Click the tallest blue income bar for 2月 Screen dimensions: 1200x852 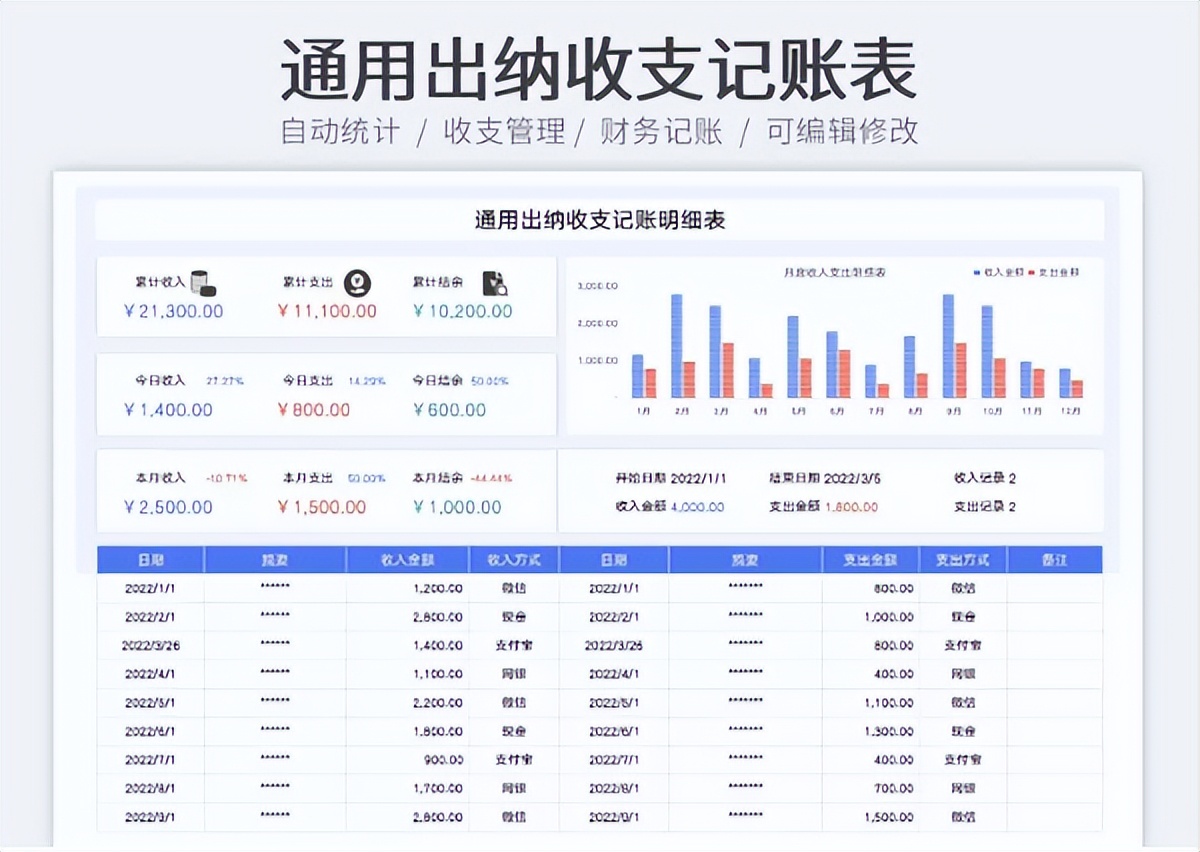click(x=678, y=345)
